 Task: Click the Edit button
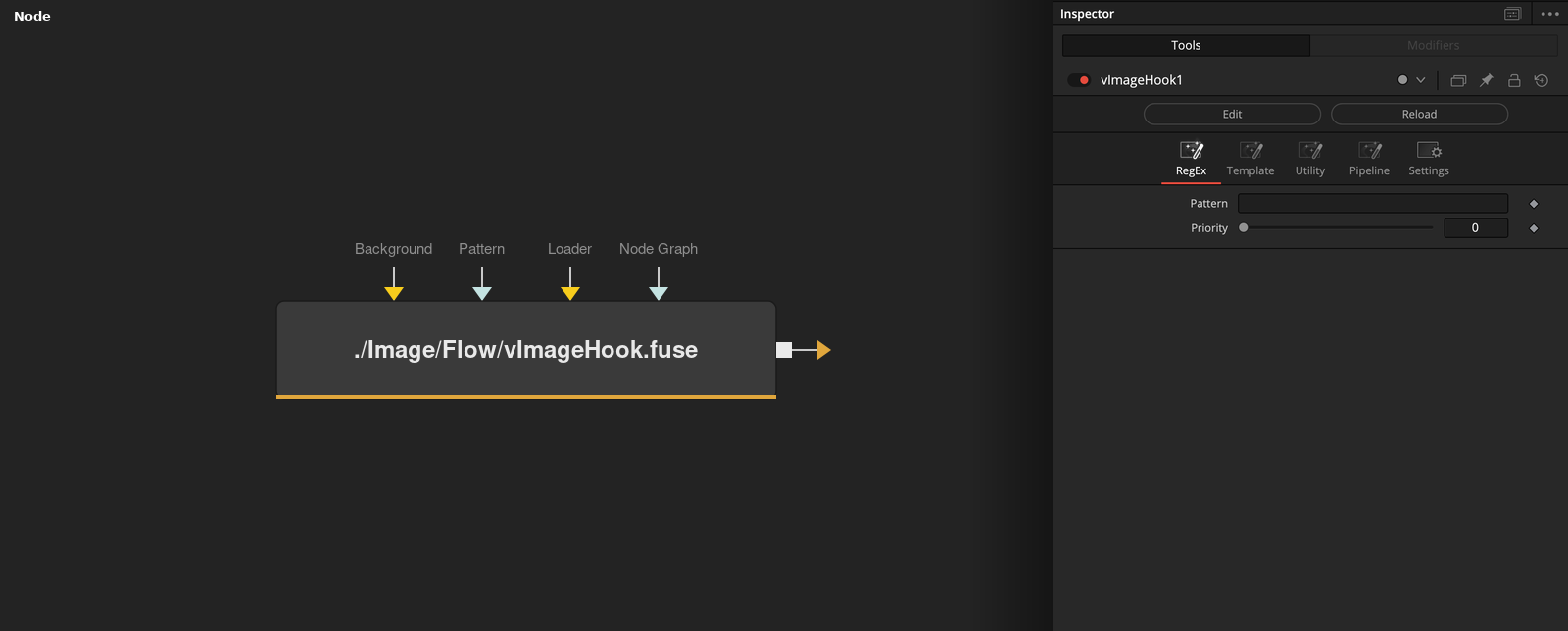click(1232, 114)
